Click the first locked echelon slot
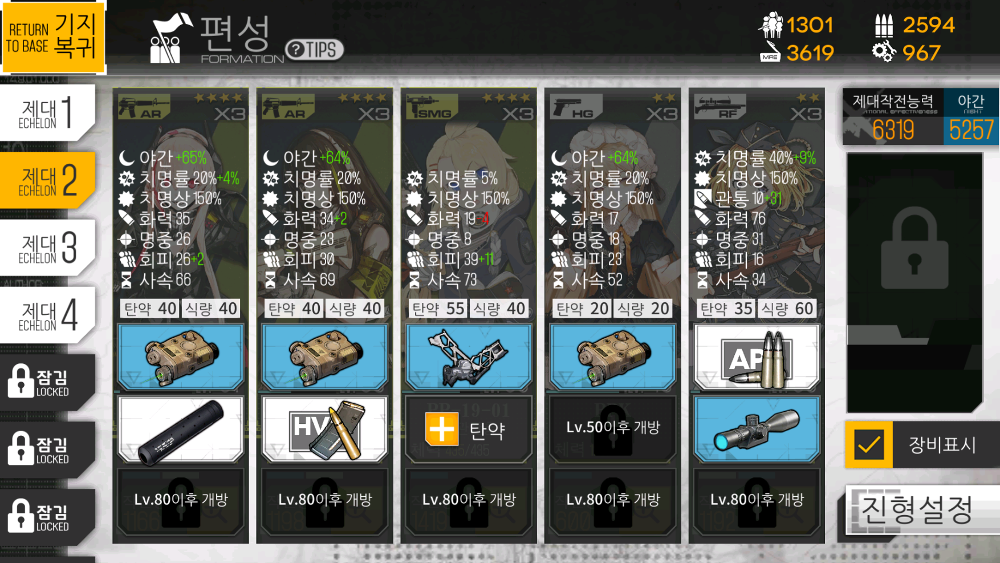Image resolution: width=1000 pixels, height=563 pixels. coord(48,382)
